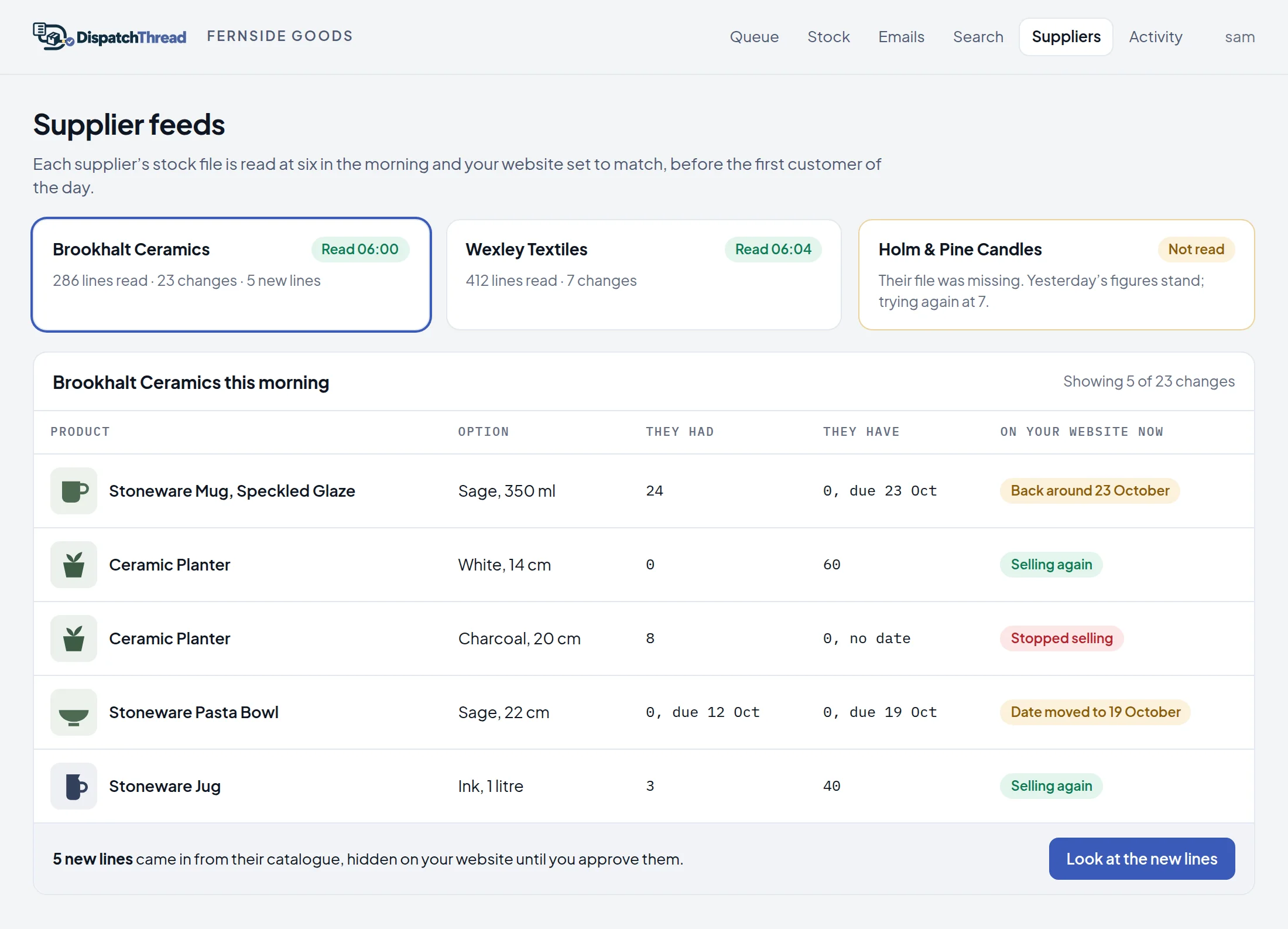The width and height of the screenshot is (1288, 929).
Task: Open the Holm & Pine Candles supplier card
Action: pyautogui.click(x=1056, y=275)
